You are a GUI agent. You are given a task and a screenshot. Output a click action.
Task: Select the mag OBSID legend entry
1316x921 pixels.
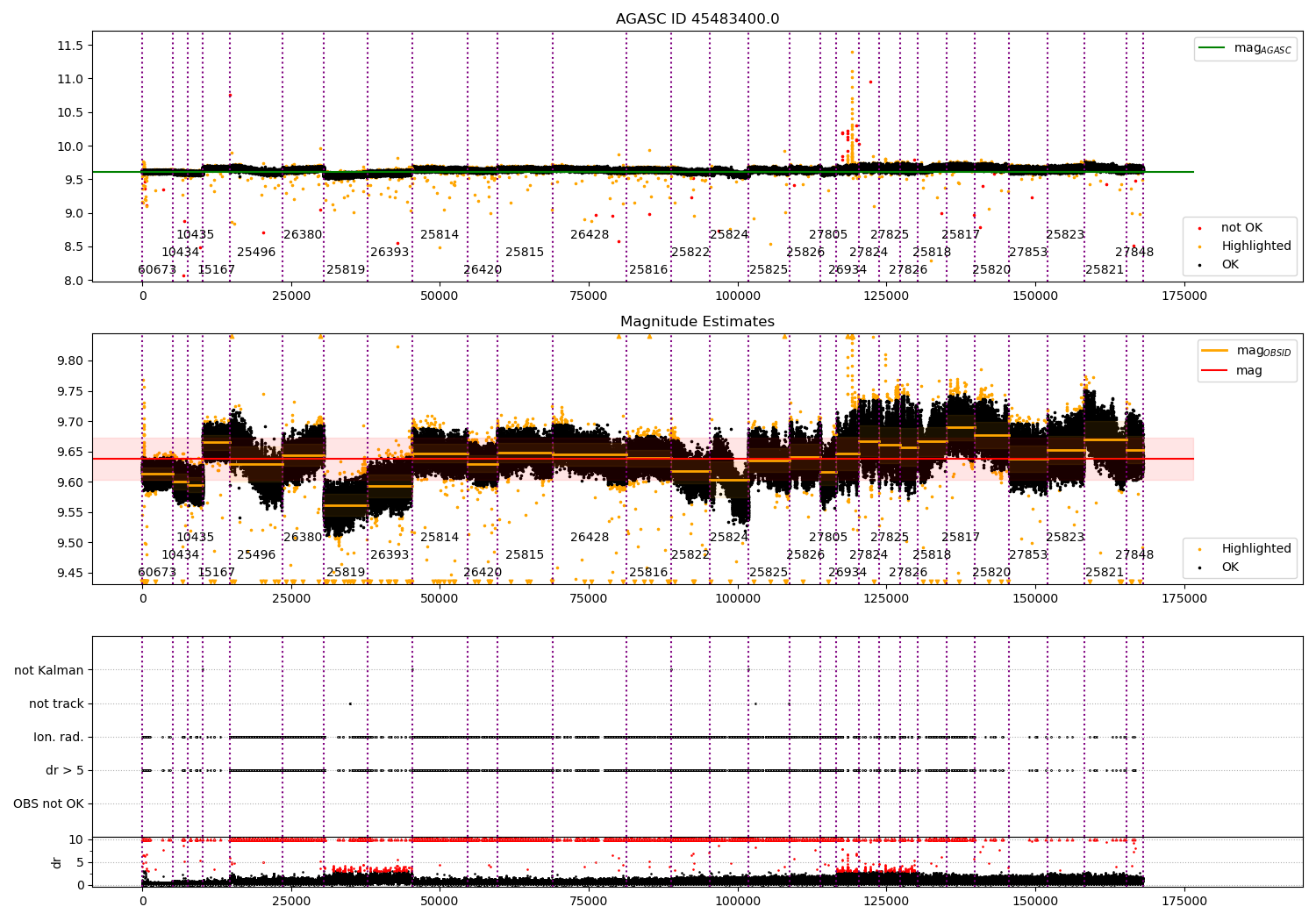(x=1246, y=351)
